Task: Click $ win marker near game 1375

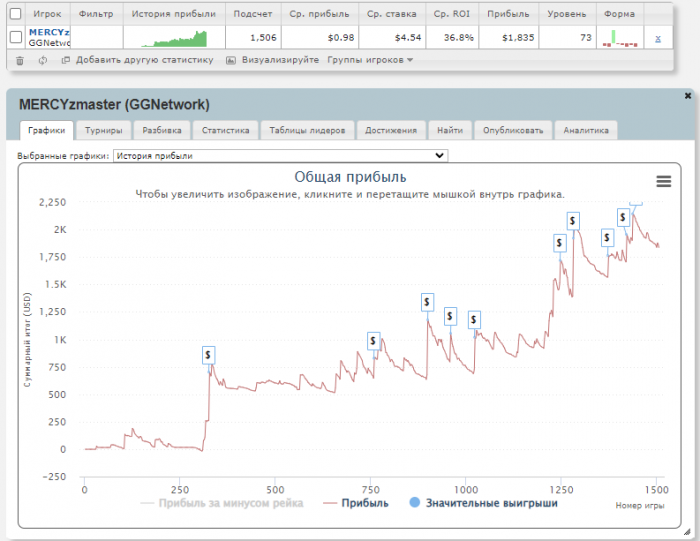Action: pyautogui.click(x=607, y=238)
